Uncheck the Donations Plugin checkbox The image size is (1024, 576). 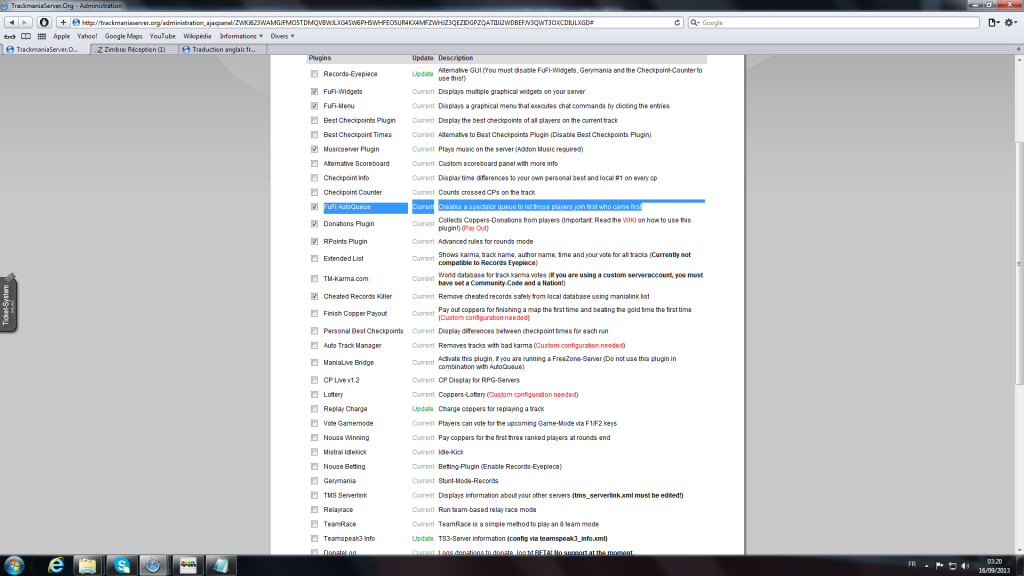coord(315,223)
